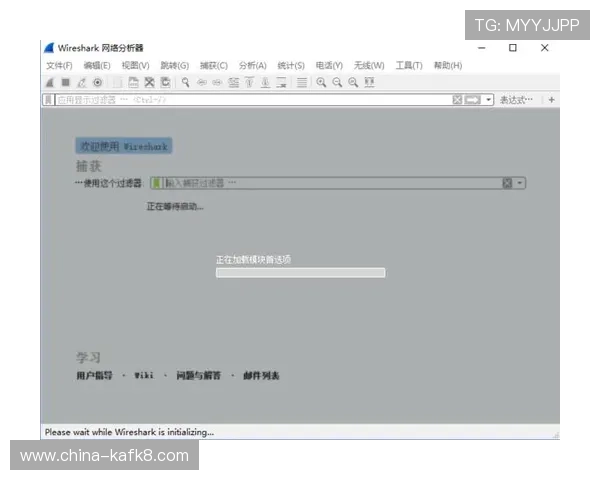The image size is (600, 480).
Task: Open the 统计(S) menu
Action: coord(291,65)
